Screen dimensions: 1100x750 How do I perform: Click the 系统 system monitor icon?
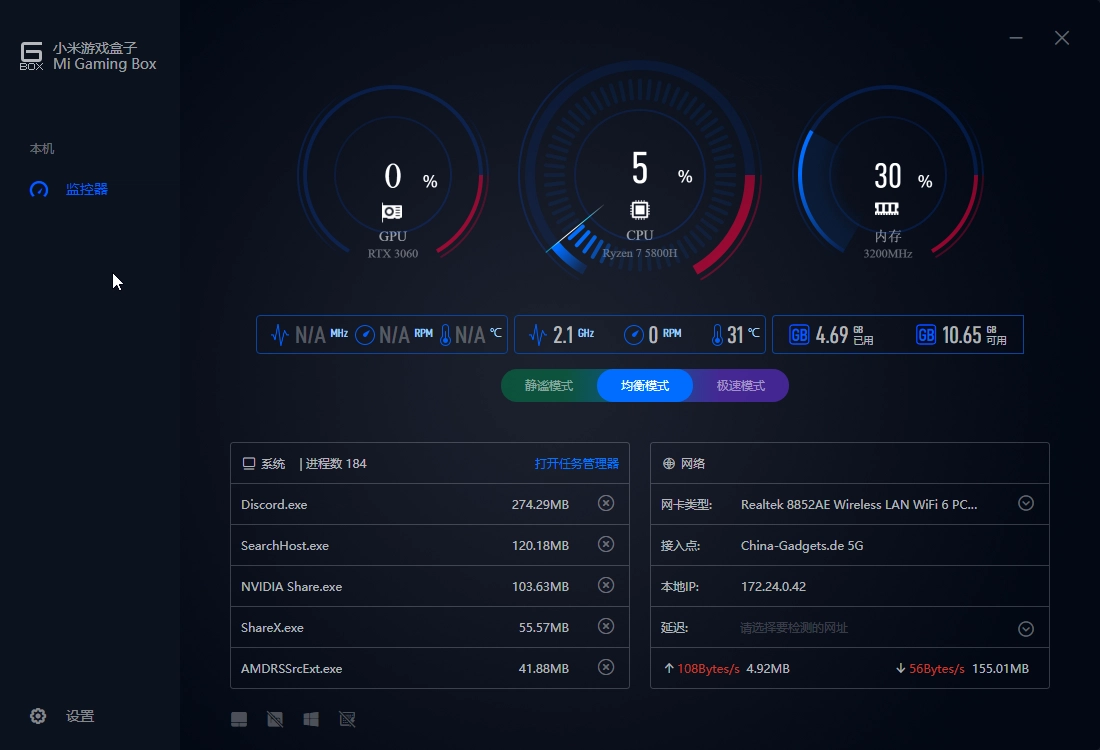(x=248, y=464)
